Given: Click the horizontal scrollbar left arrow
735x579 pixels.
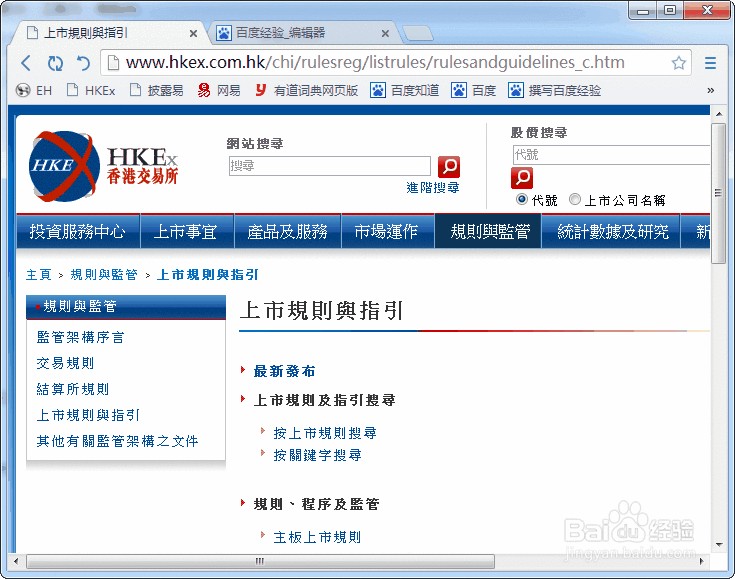Looking at the screenshot, I should tap(16, 561).
